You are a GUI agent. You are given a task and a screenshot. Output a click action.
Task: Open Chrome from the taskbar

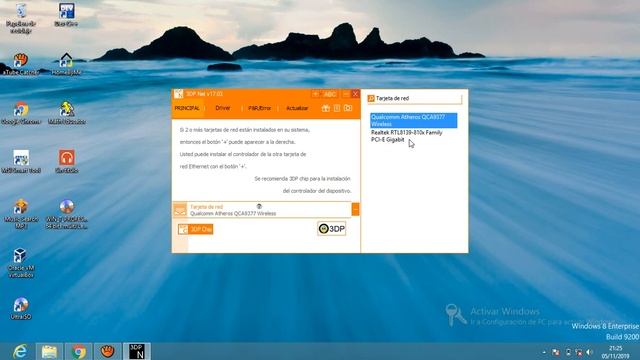[x=79, y=351]
